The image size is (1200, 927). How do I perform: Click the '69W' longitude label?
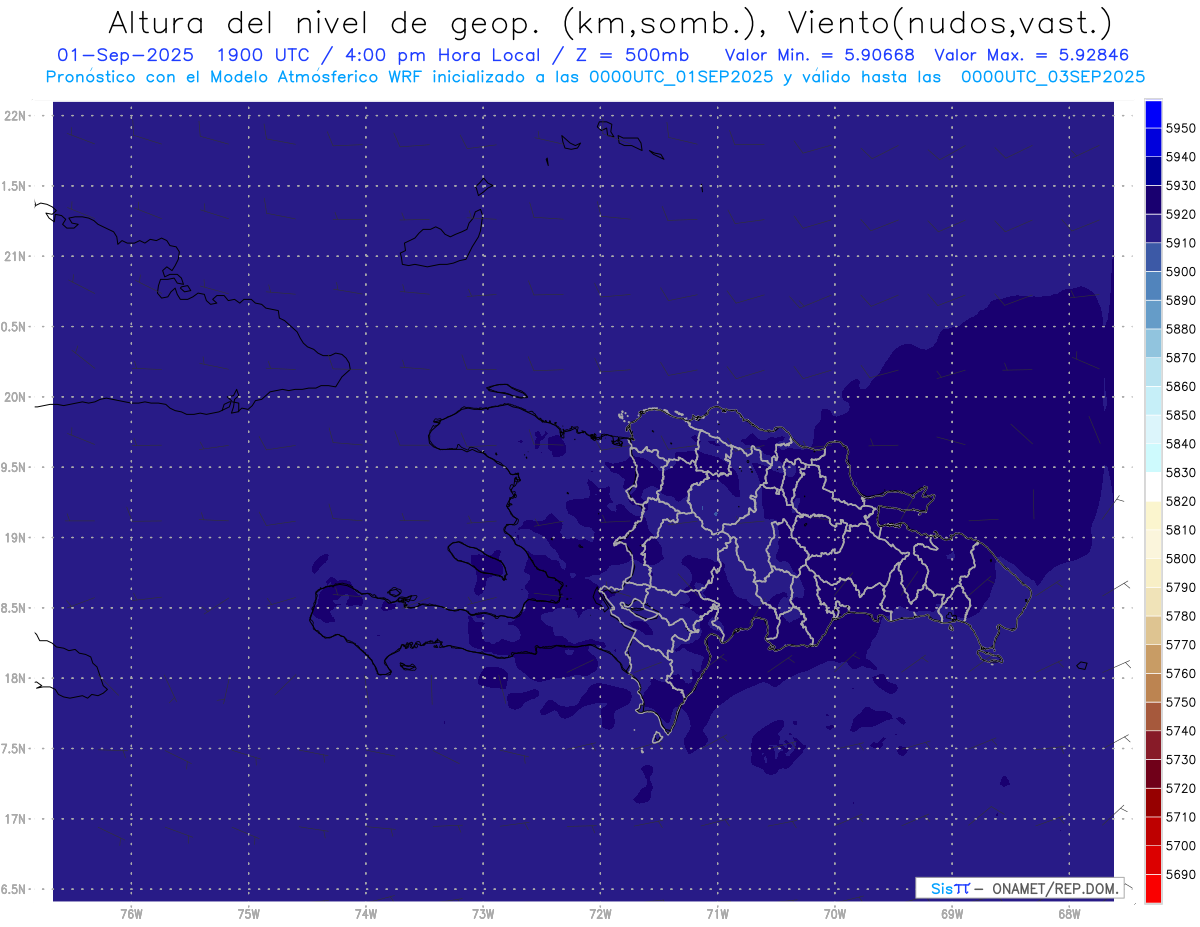tap(952, 913)
